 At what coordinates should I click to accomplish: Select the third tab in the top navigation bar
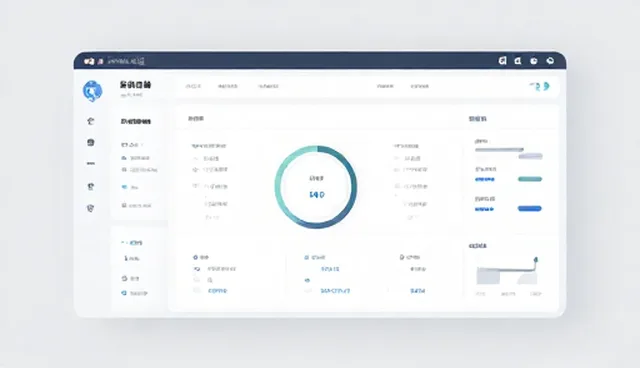[x=268, y=86]
